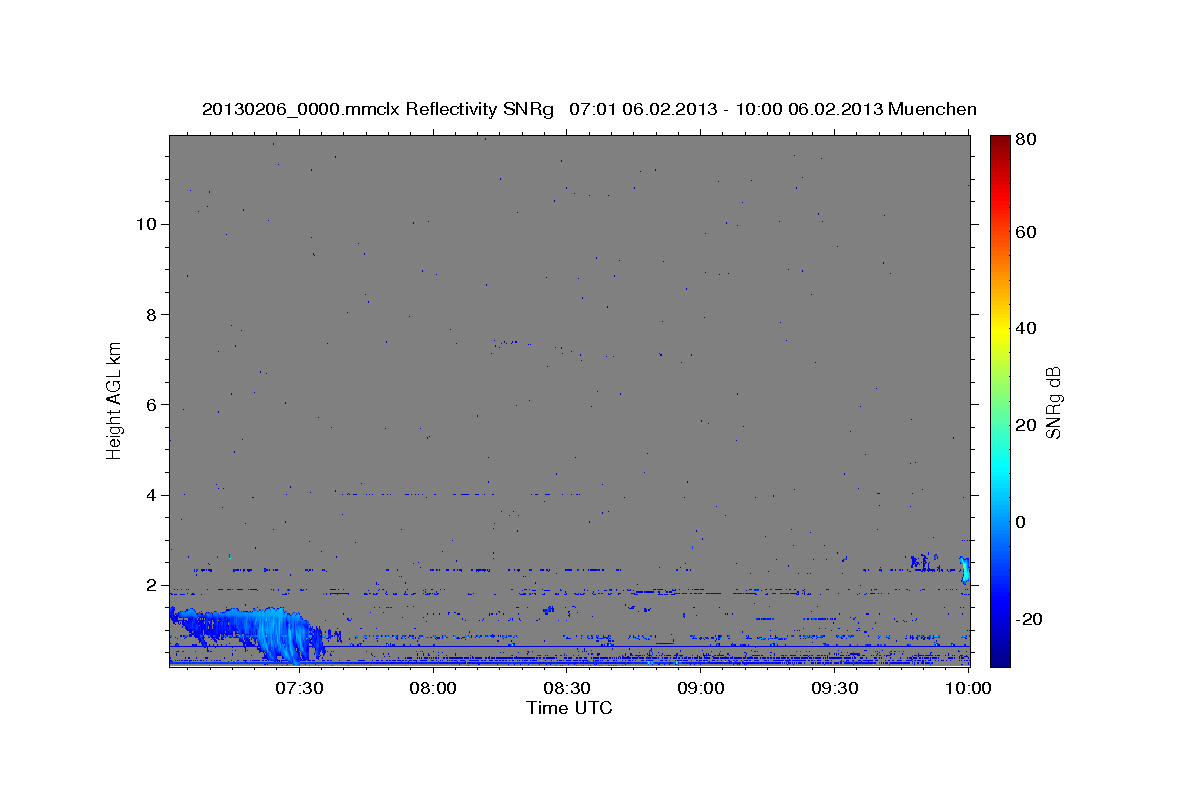Image resolution: width=1200 pixels, height=800 pixels.
Task: Click the 'SNRg dB' colorbar label
Action: 1052,401
